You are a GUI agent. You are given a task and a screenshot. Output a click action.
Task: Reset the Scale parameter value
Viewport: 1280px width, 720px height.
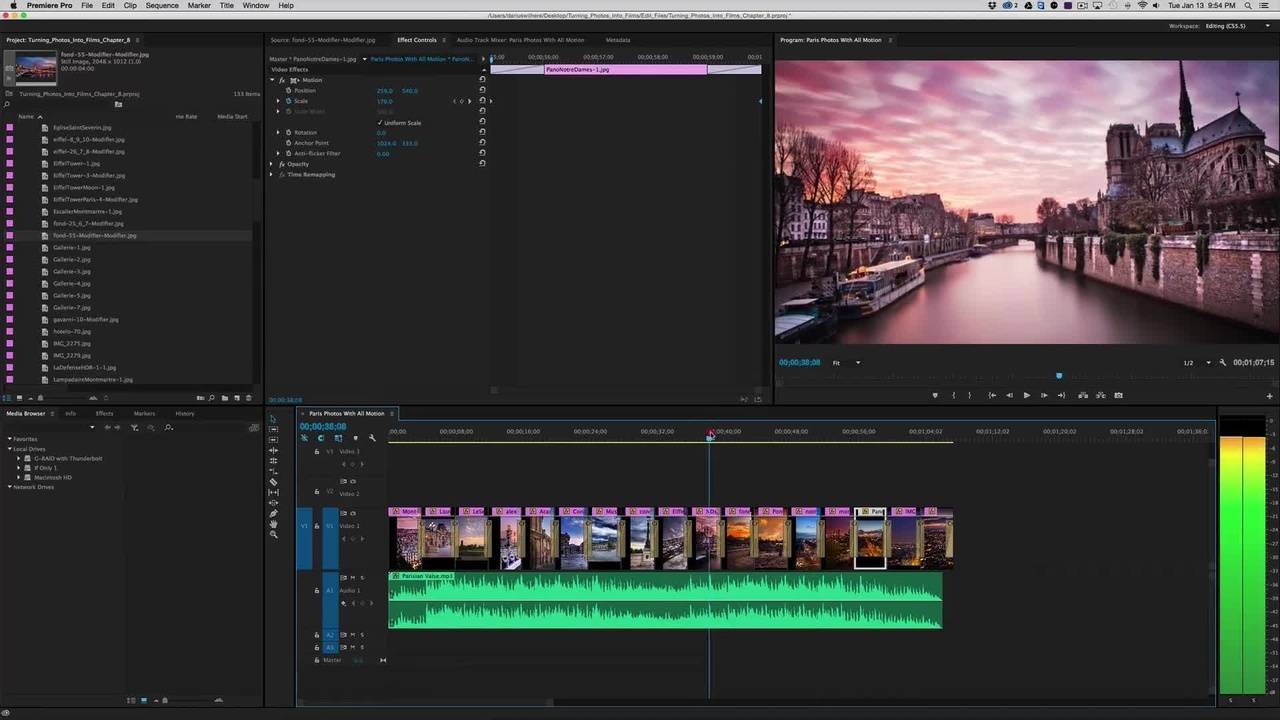[x=482, y=101]
